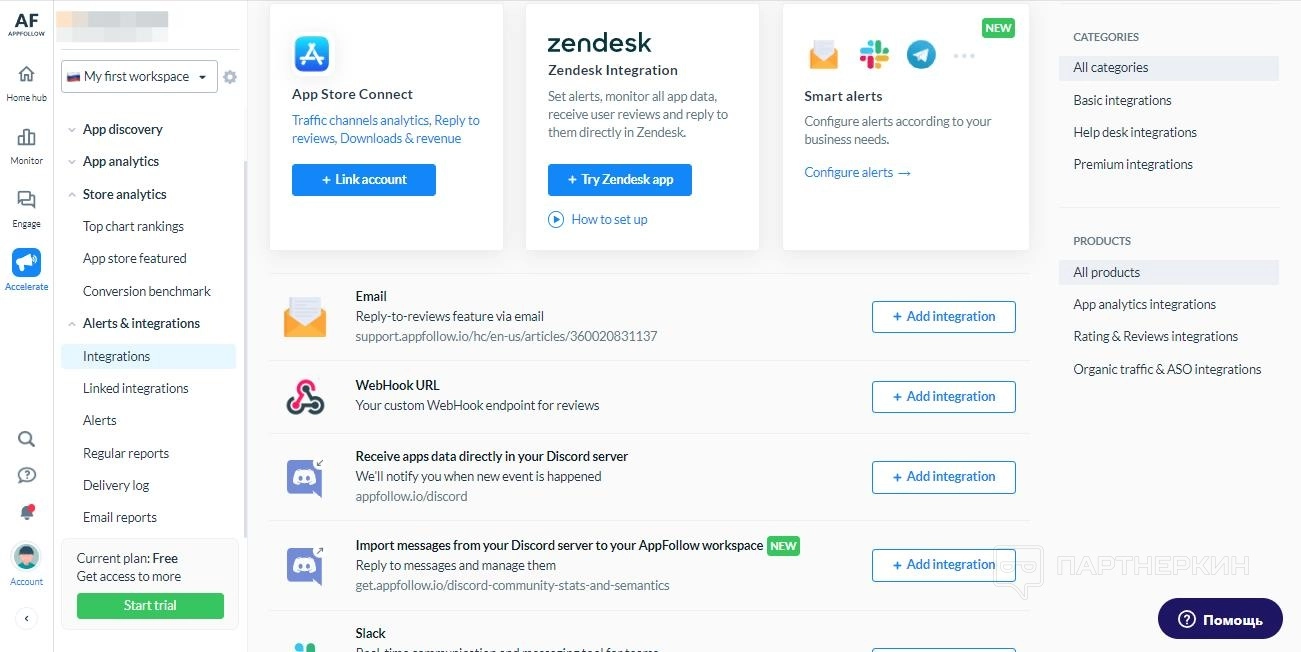Open the Account avatar

coord(26,557)
